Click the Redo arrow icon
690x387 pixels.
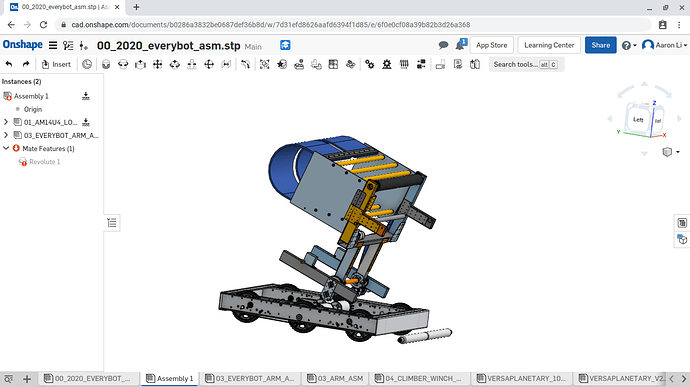[26, 64]
